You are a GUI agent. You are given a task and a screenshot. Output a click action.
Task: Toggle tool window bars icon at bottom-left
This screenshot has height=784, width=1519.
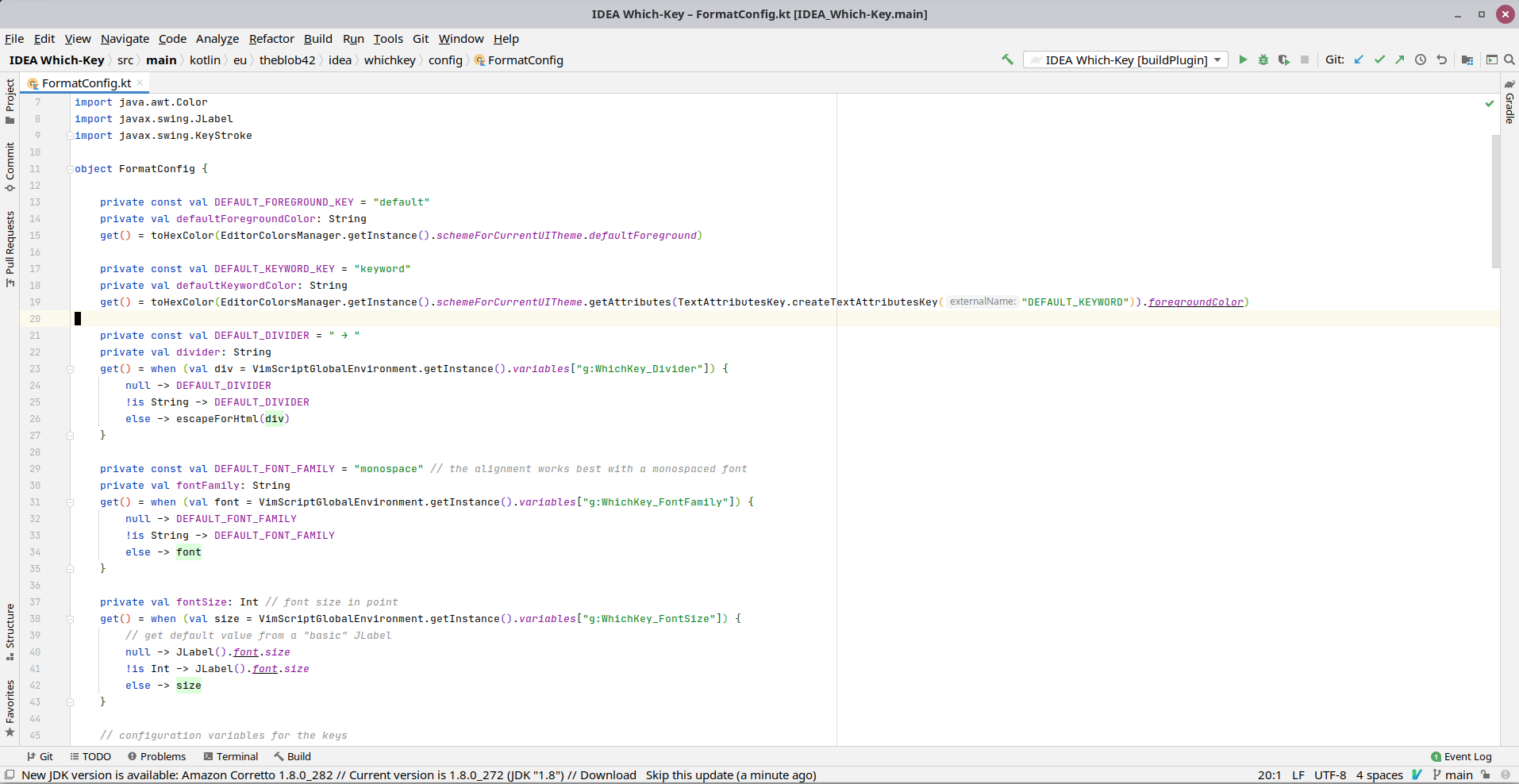[x=10, y=775]
